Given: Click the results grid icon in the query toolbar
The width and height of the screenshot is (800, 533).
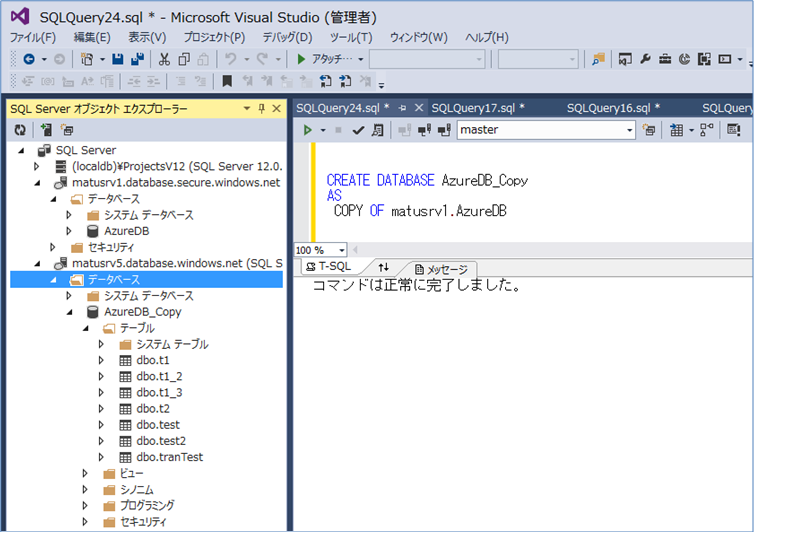Looking at the screenshot, I should (677, 130).
